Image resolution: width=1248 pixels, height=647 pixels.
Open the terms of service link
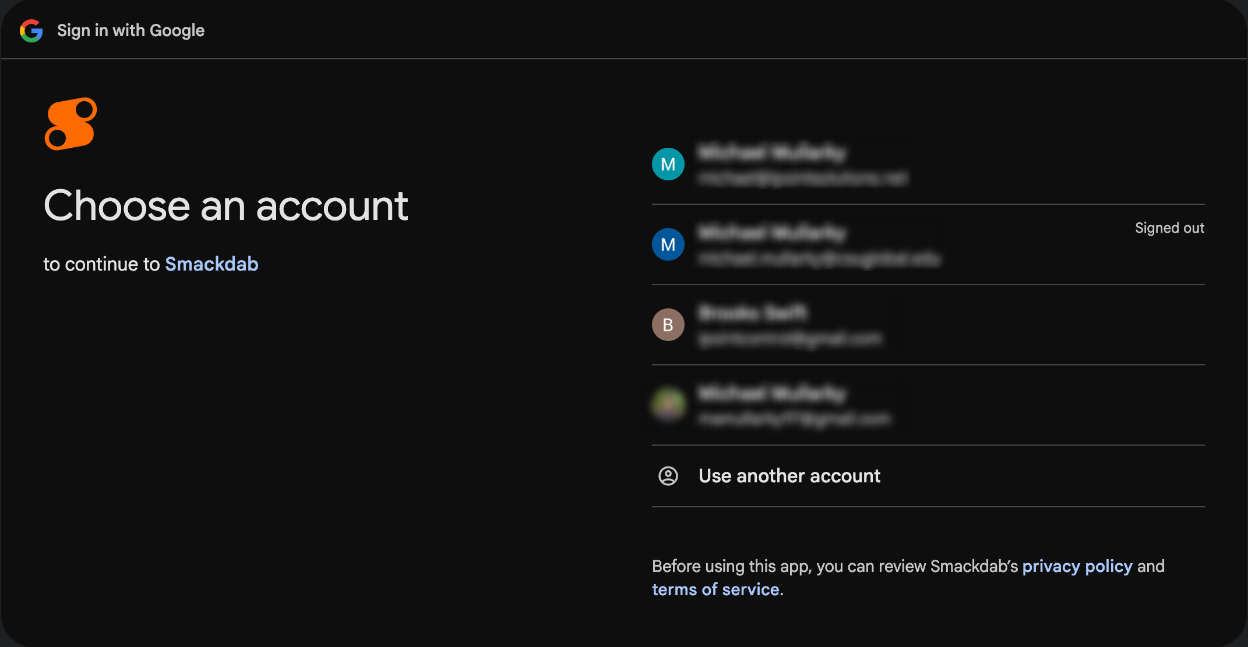(715, 589)
